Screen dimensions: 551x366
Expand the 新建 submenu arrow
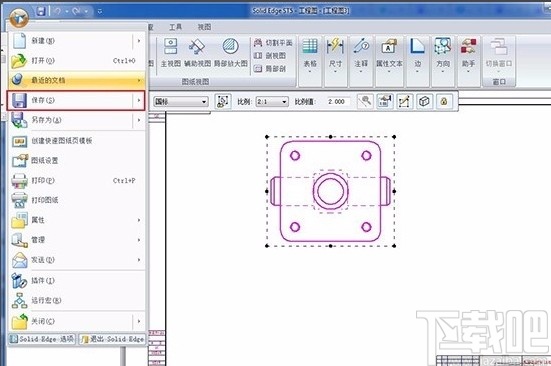click(x=139, y=41)
